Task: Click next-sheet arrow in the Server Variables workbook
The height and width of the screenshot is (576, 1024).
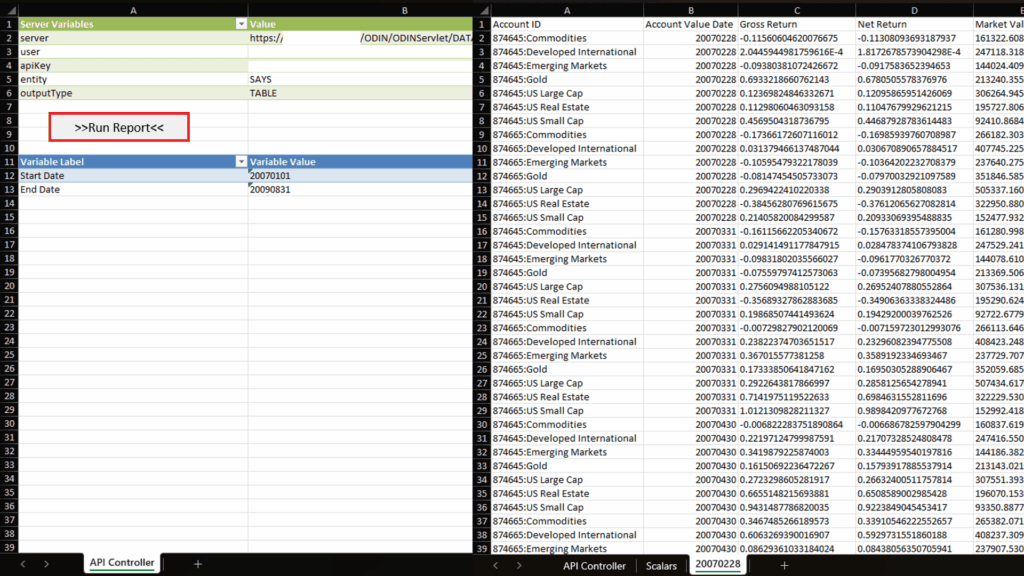Action: click(46, 565)
